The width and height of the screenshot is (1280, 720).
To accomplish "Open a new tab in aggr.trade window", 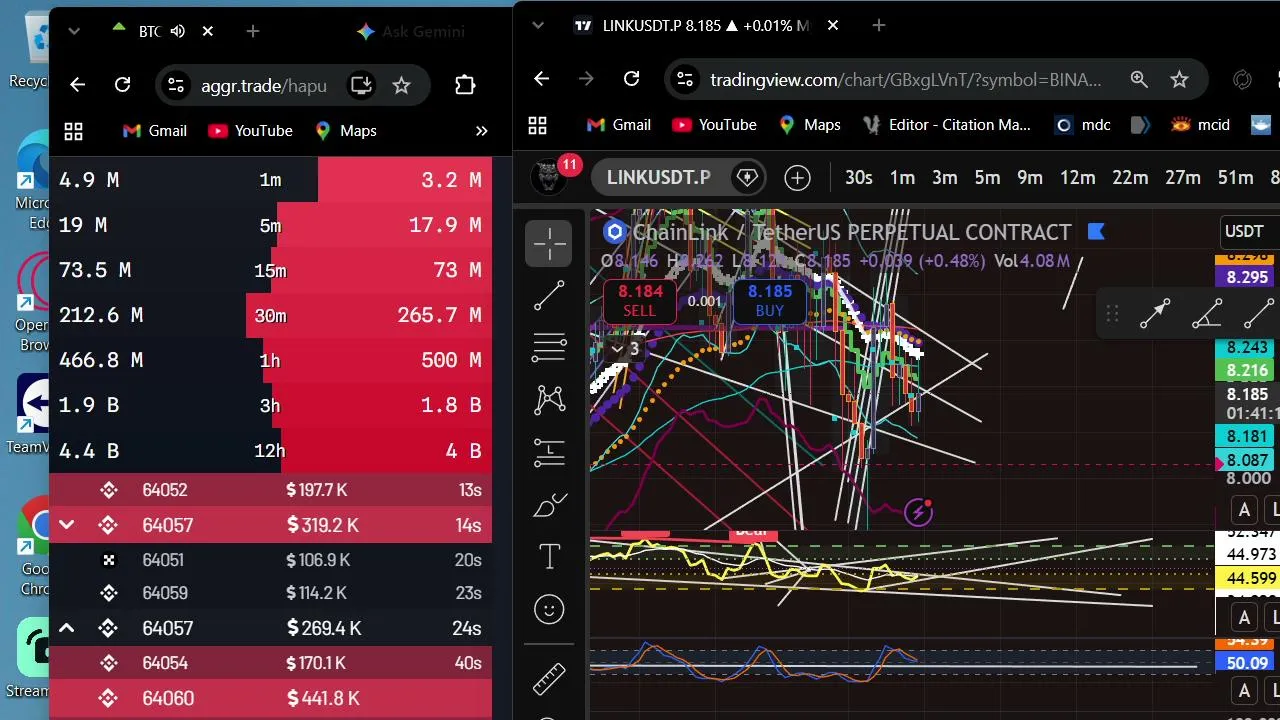I will click(253, 31).
